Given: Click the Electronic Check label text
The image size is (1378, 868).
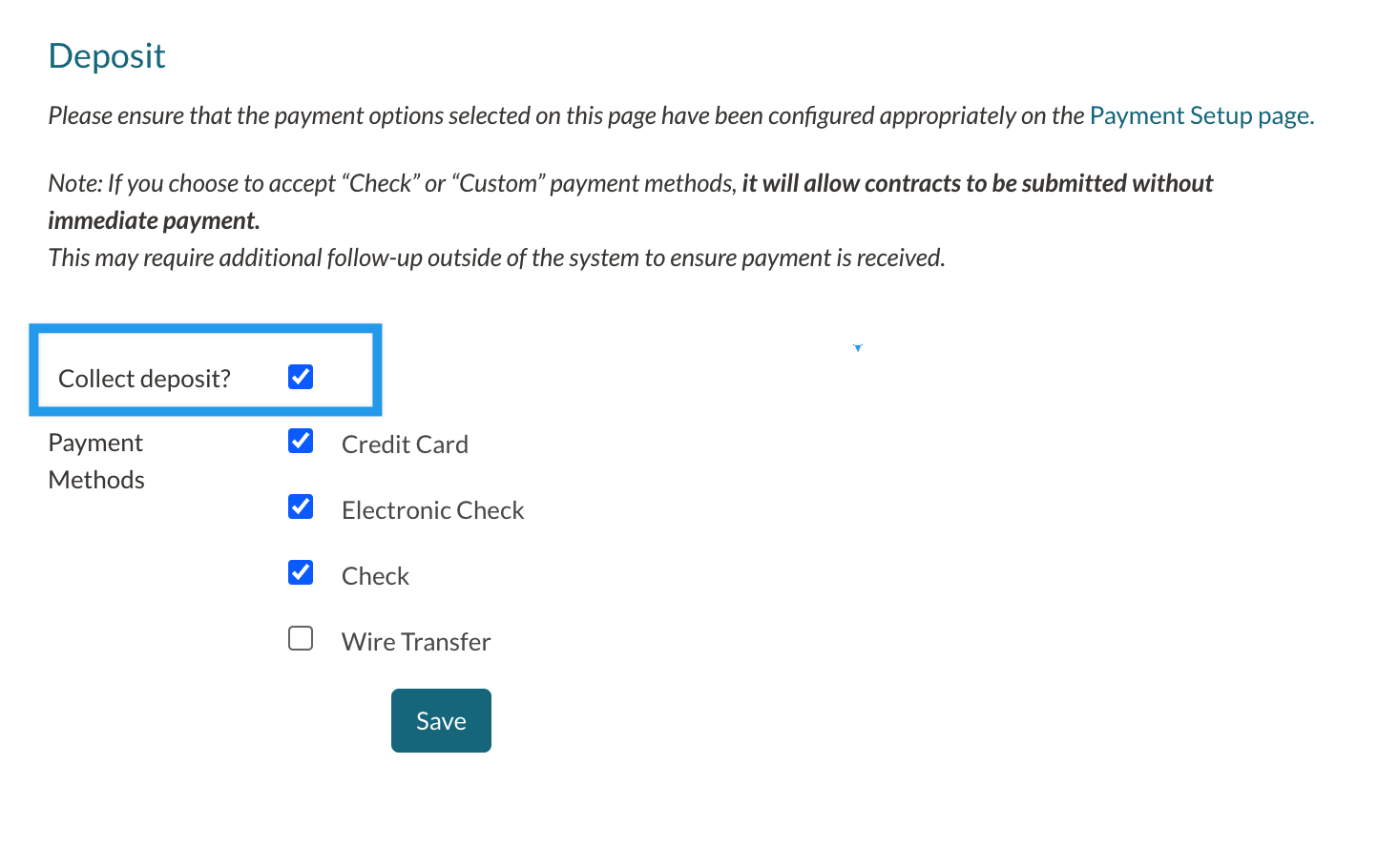Looking at the screenshot, I should tap(432, 510).
